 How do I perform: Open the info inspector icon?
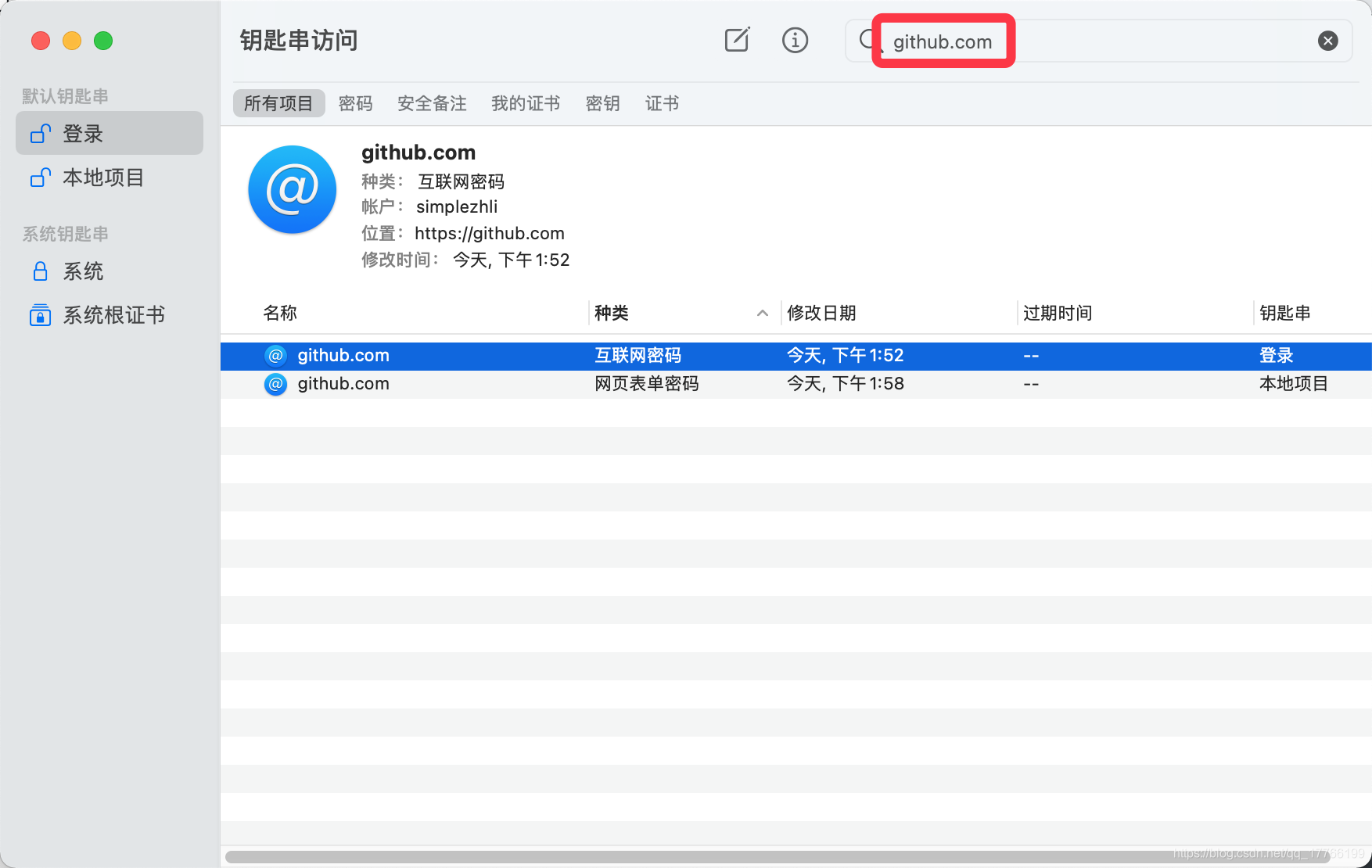pyautogui.click(x=795, y=40)
